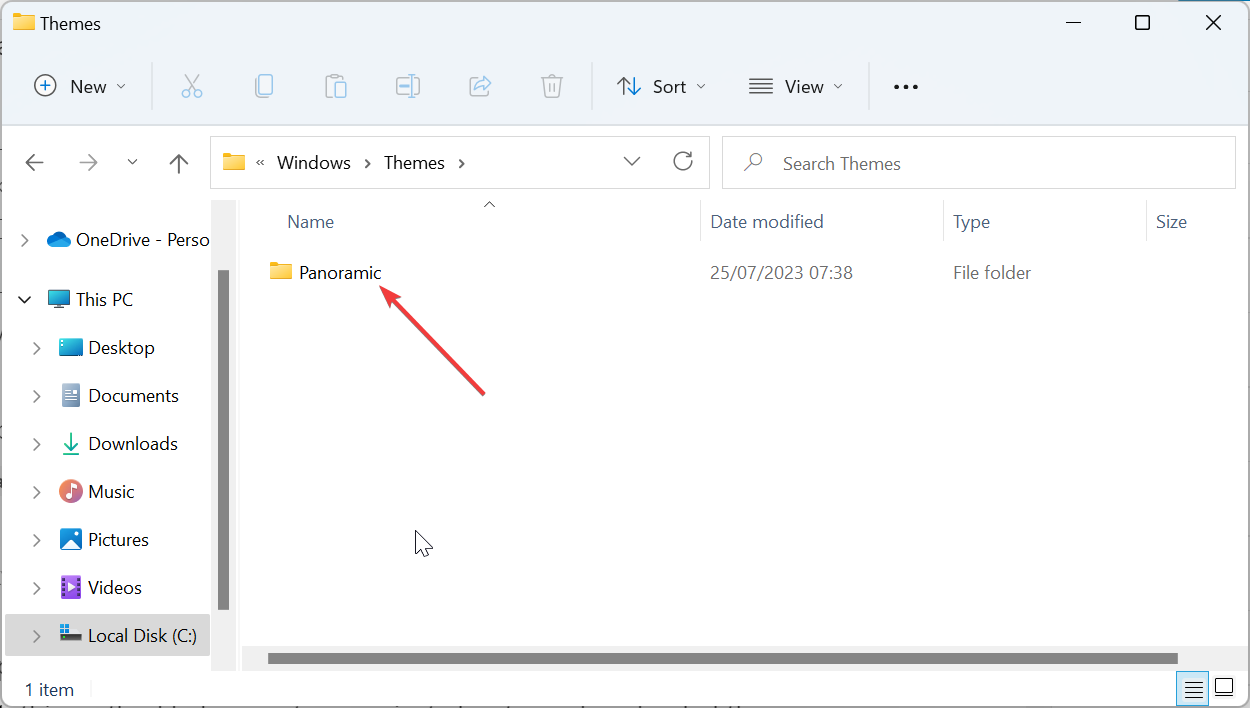The height and width of the screenshot is (708, 1250).
Task: Click the Copy icon in toolbar
Action: pos(263,86)
